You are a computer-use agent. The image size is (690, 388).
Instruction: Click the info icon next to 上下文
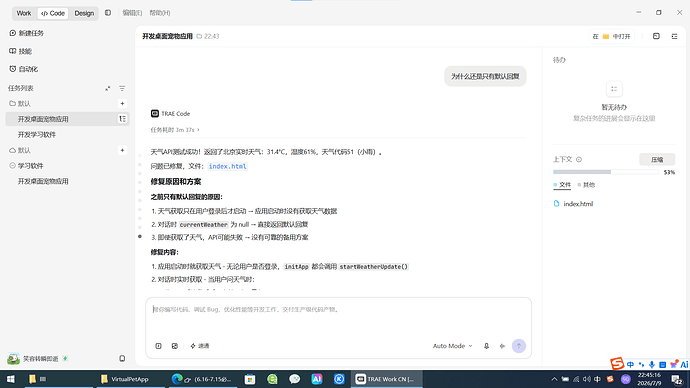point(579,160)
